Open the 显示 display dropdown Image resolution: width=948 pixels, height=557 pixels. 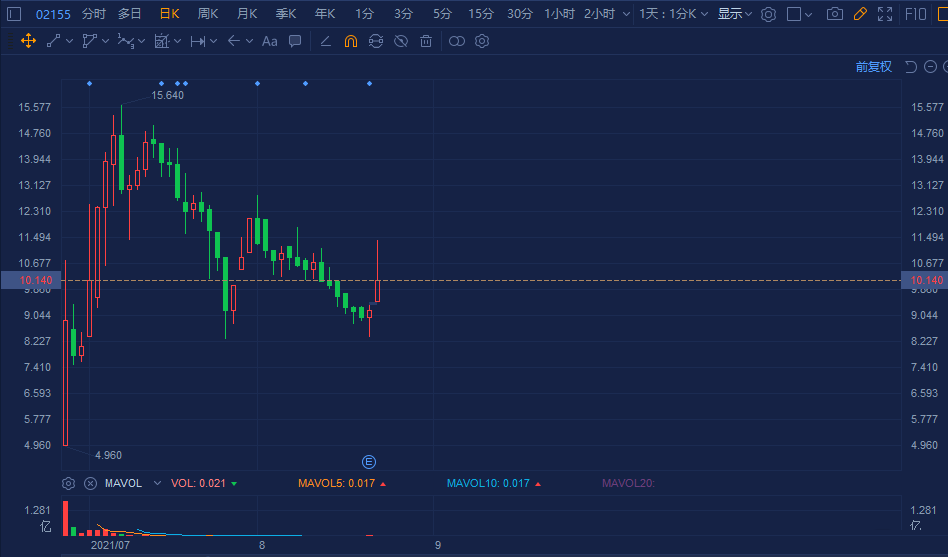(x=735, y=14)
